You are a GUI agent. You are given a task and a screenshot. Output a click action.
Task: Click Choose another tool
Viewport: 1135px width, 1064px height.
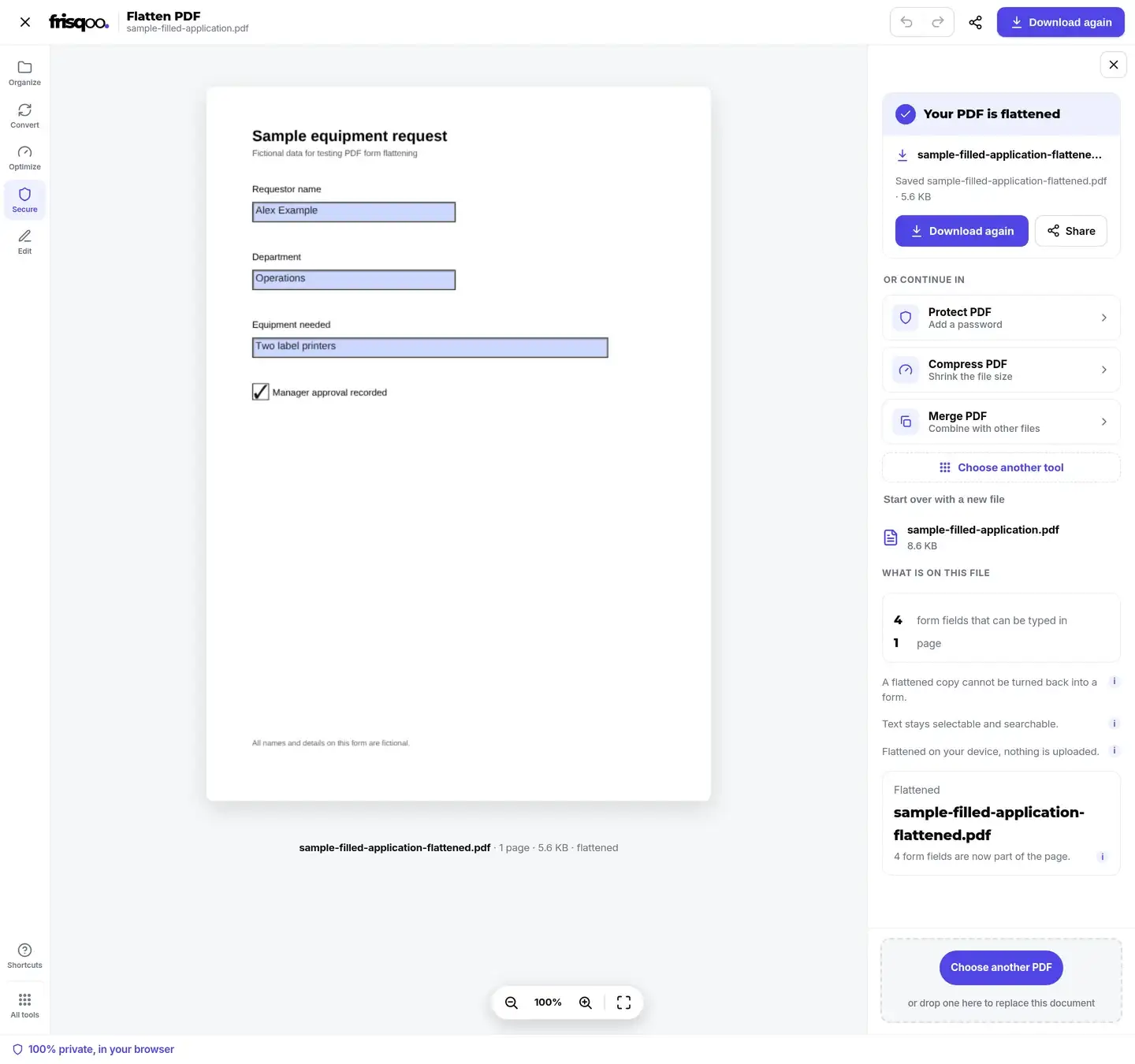click(x=1001, y=467)
